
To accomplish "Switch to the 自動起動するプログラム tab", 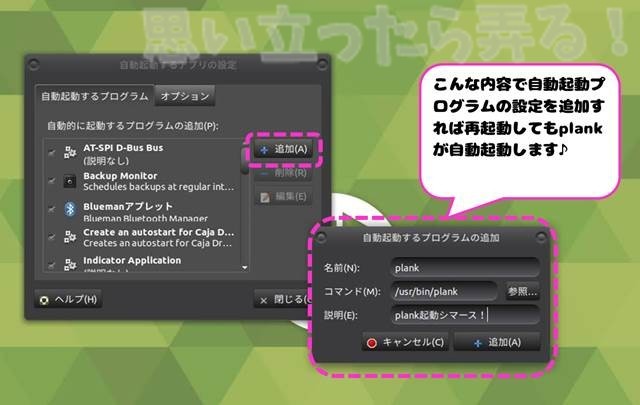I will click(95, 96).
